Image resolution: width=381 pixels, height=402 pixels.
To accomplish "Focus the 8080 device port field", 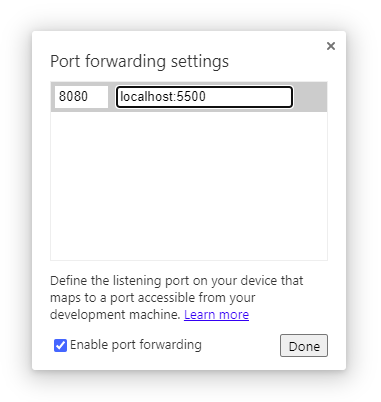I will [81, 97].
